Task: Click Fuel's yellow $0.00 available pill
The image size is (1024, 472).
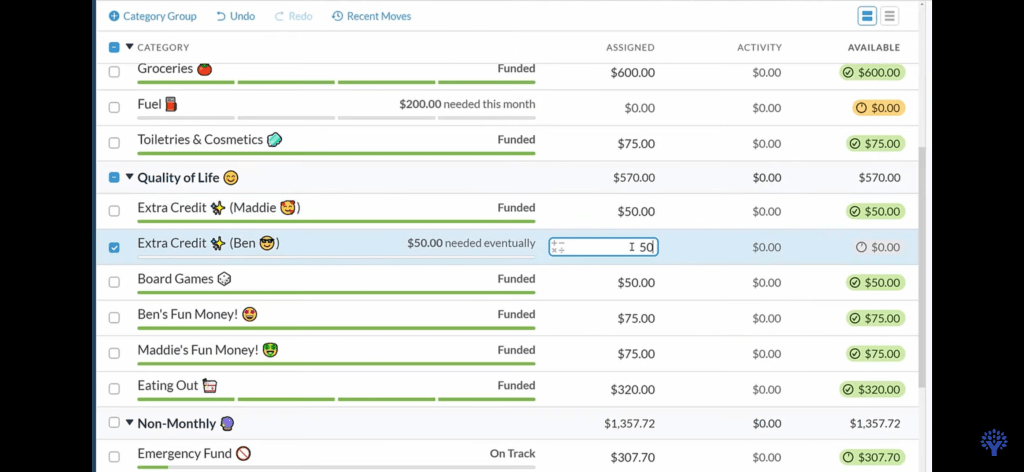Action: coord(878,108)
